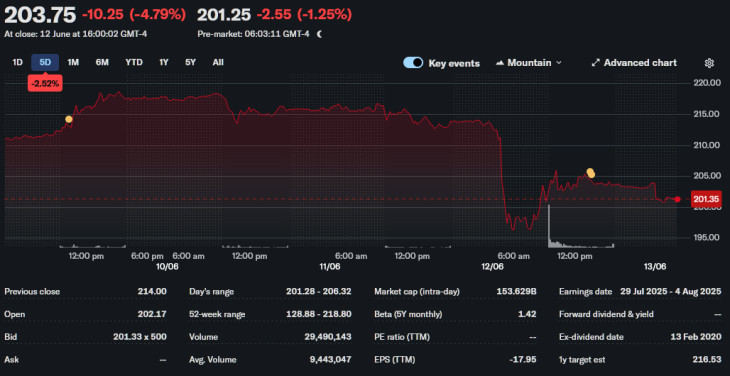Click the Bid value 201.33 x 500
730x376 pixels.
pos(140,337)
